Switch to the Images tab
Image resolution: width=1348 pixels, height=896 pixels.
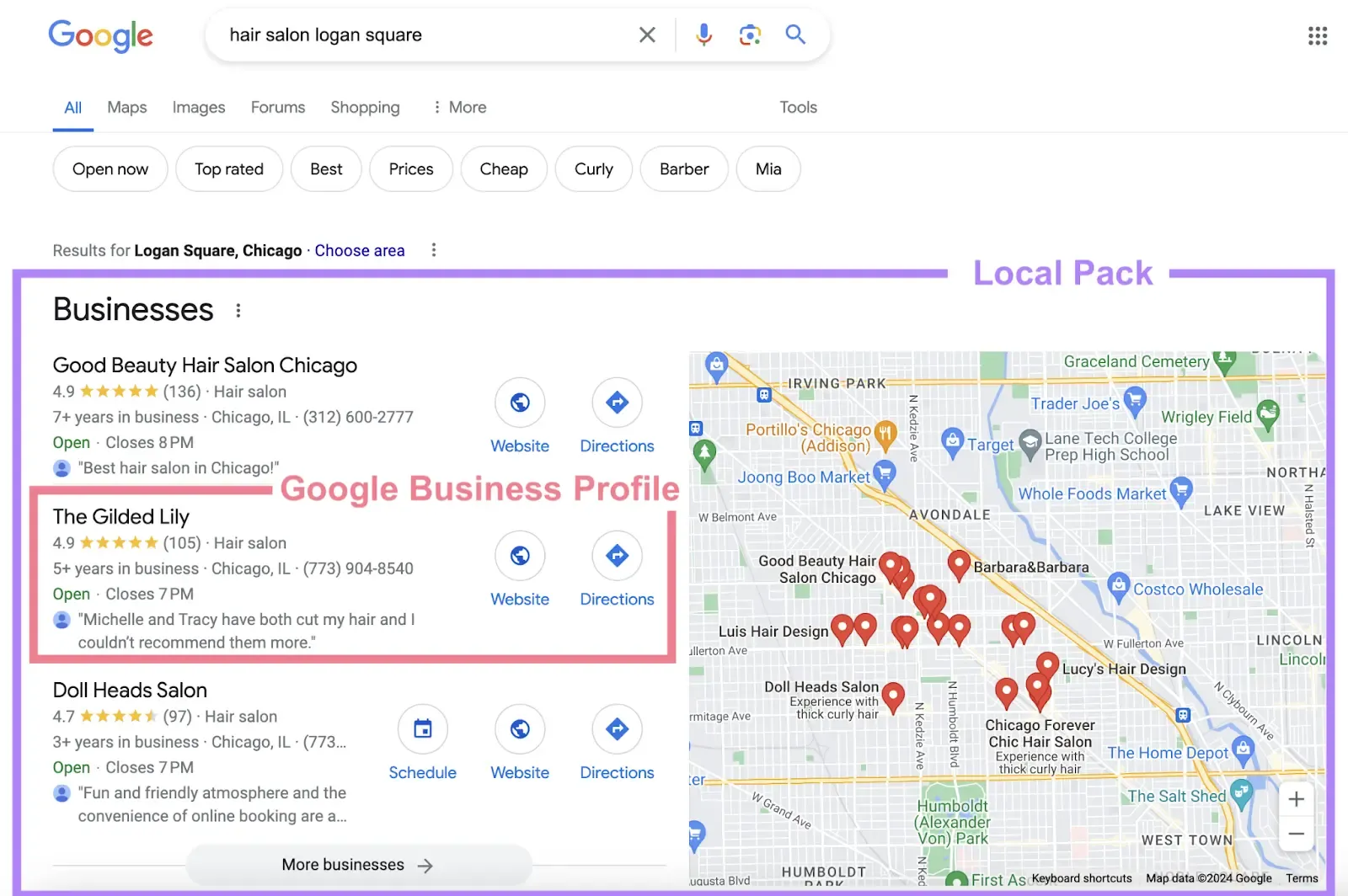coord(198,107)
